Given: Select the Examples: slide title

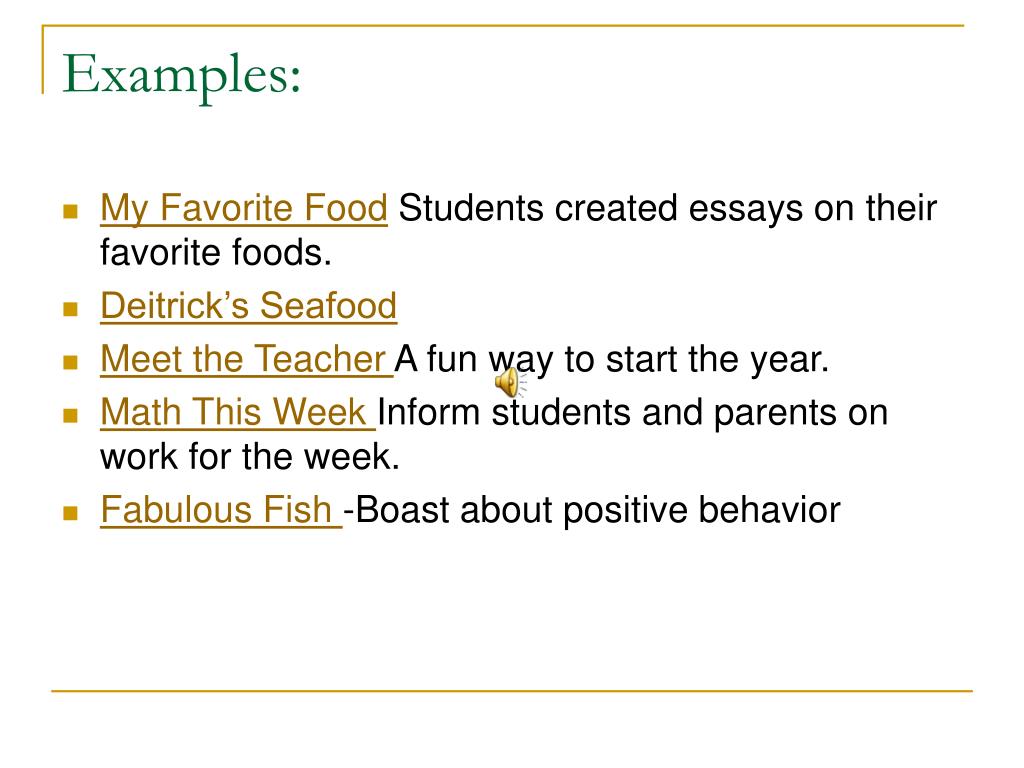Looking at the screenshot, I should [x=182, y=76].
